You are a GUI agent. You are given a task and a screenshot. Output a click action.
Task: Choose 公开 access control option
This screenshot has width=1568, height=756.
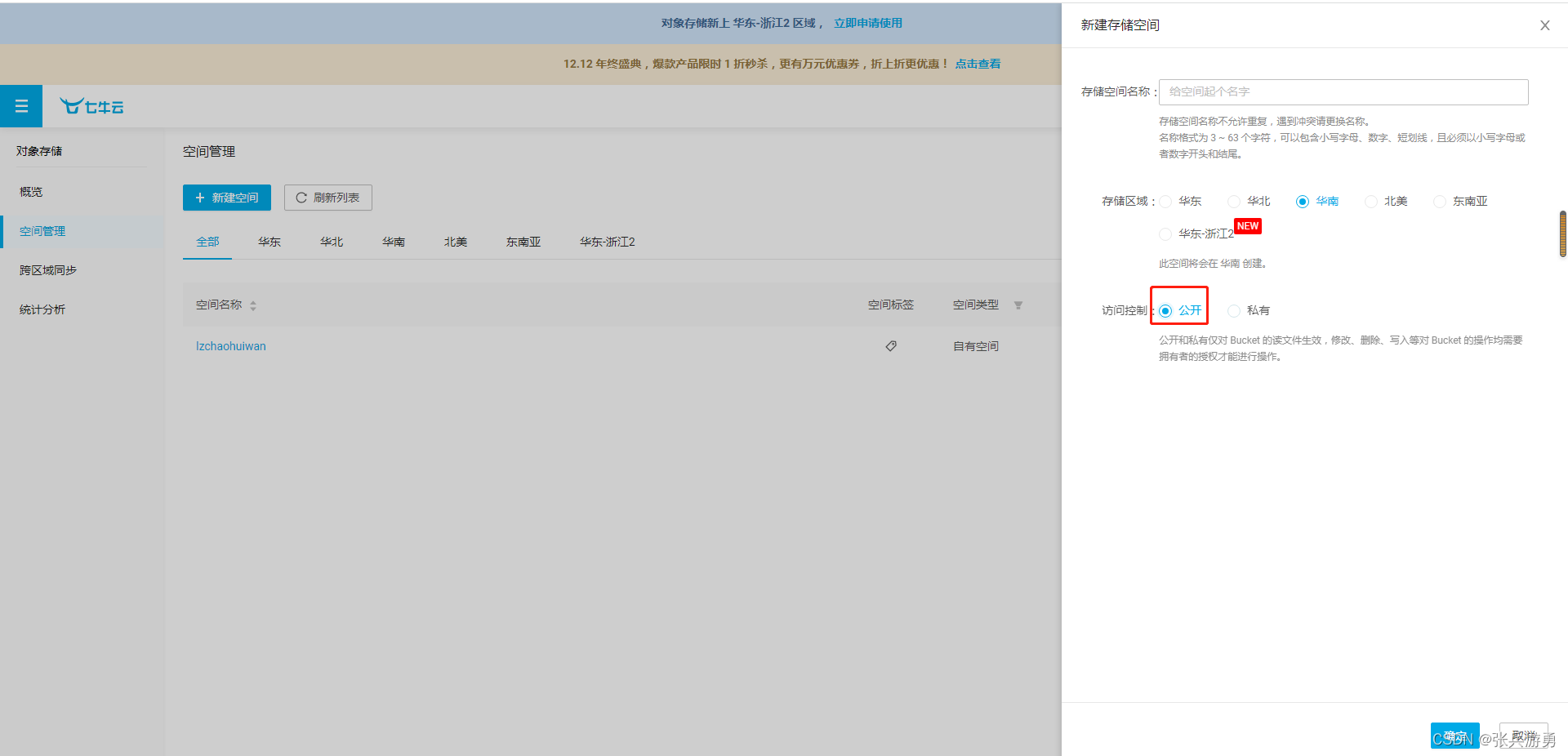(1165, 311)
